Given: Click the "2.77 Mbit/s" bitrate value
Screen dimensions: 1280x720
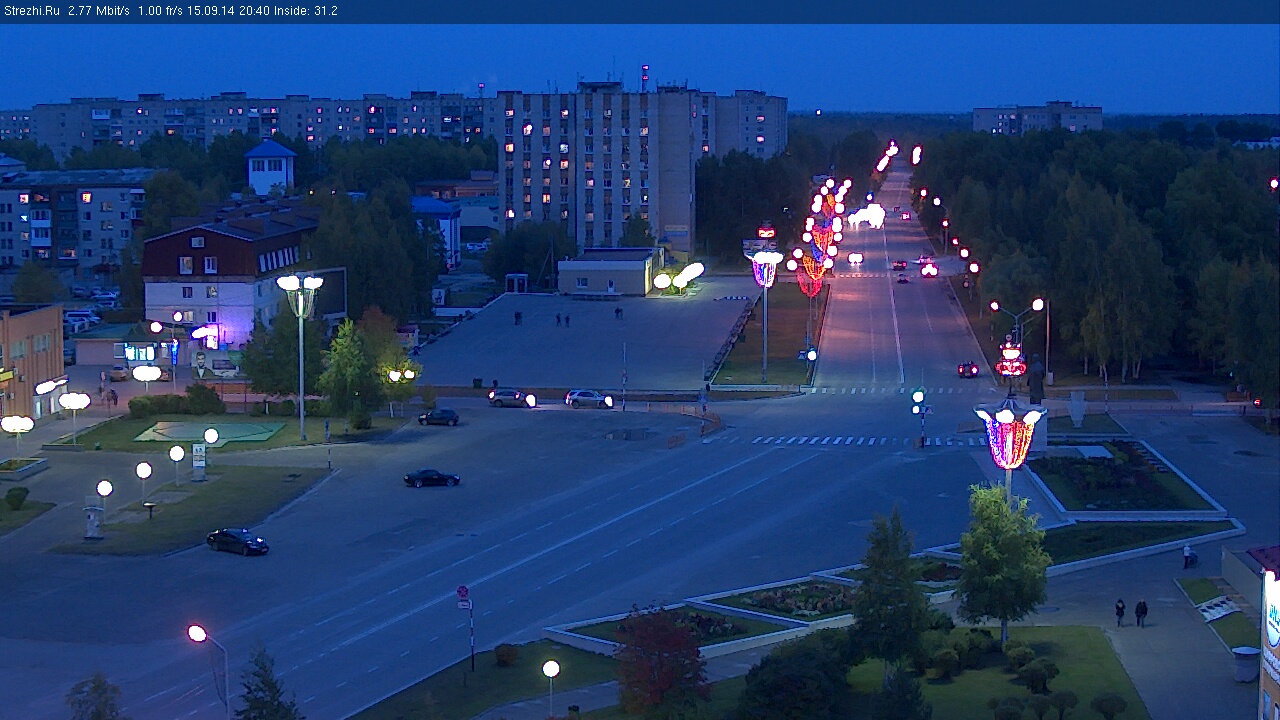Looking at the screenshot, I should point(99,11).
